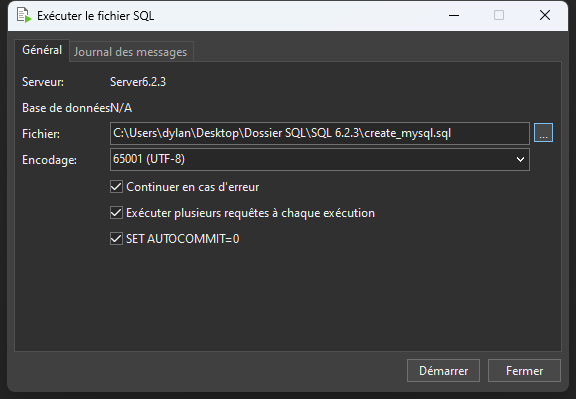Close the dialog with the X icon
This screenshot has width=576, height=399.
click(x=545, y=15)
